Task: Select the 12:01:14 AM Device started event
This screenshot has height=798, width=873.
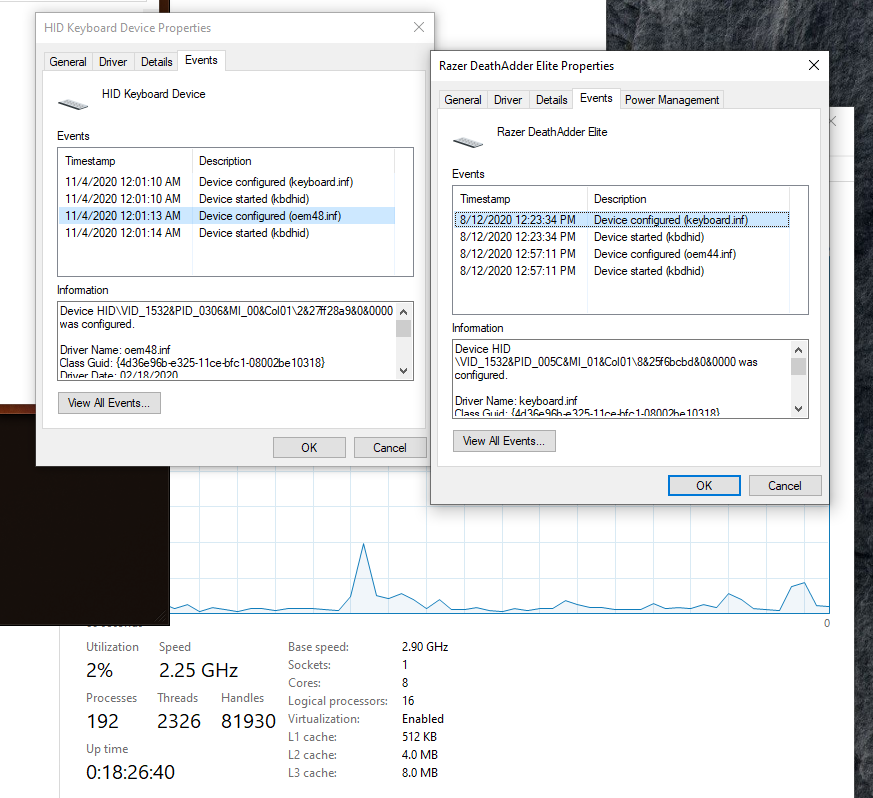Action: [x=227, y=233]
